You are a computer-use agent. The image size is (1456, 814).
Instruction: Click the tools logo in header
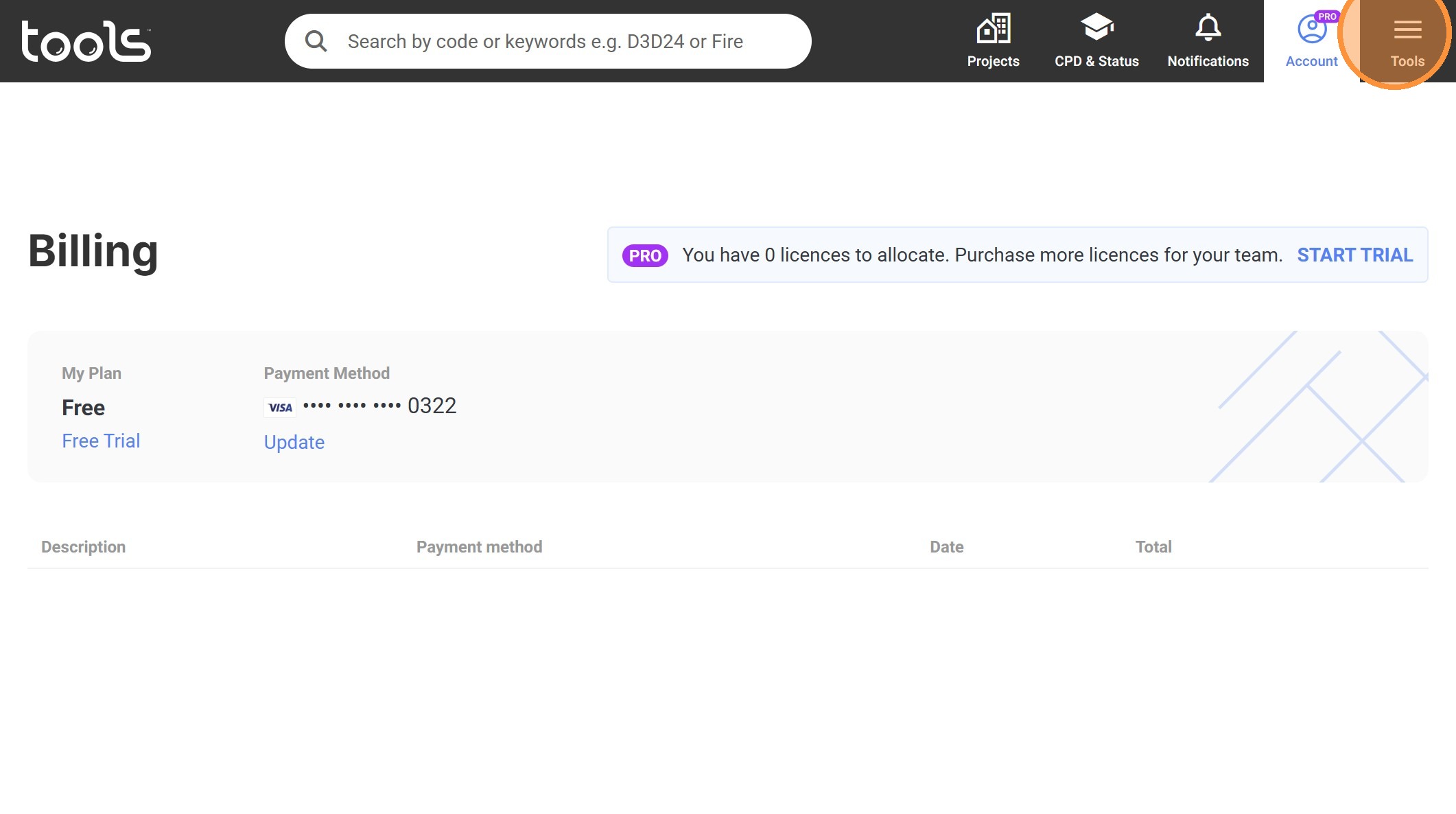86,41
